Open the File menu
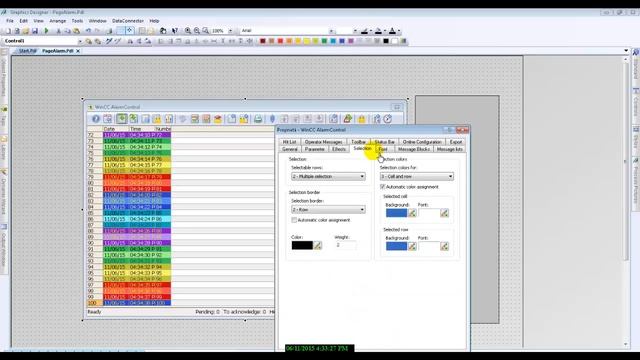This screenshot has height=360, width=640. point(10,21)
